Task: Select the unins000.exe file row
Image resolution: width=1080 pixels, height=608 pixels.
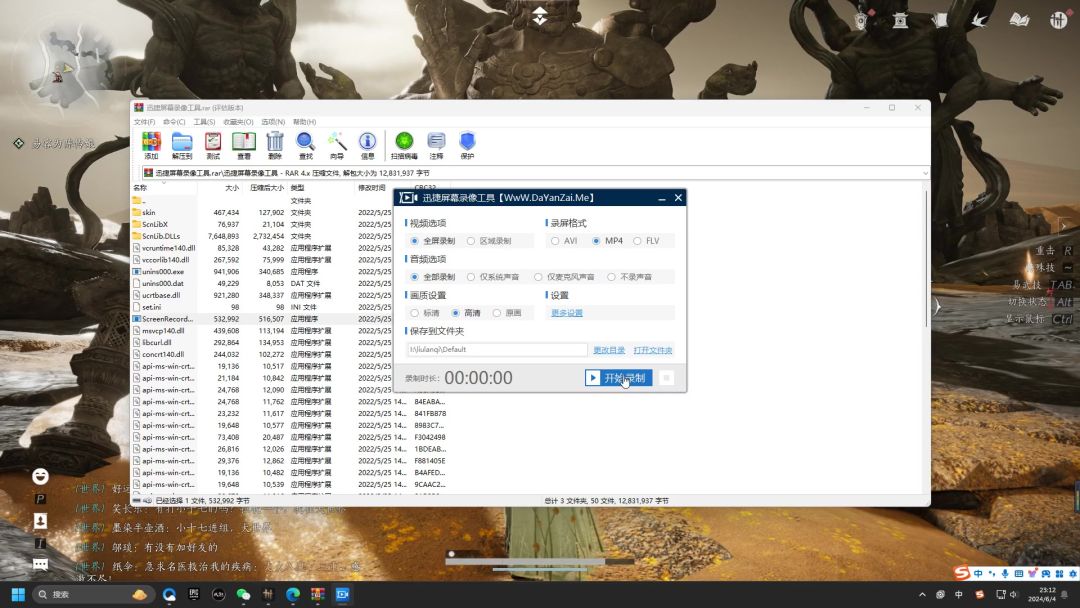Action: click(x=262, y=271)
